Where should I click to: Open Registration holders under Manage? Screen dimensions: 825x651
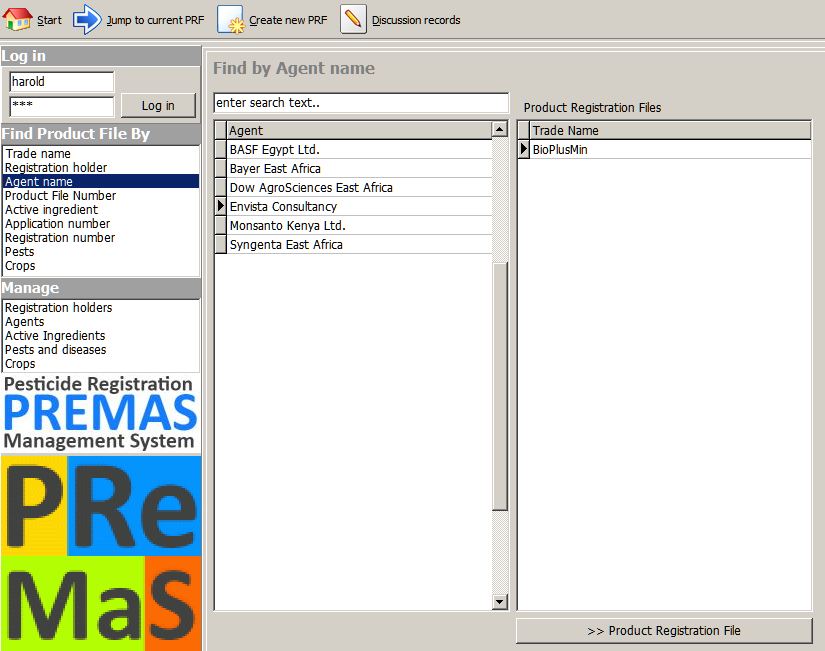pos(58,308)
